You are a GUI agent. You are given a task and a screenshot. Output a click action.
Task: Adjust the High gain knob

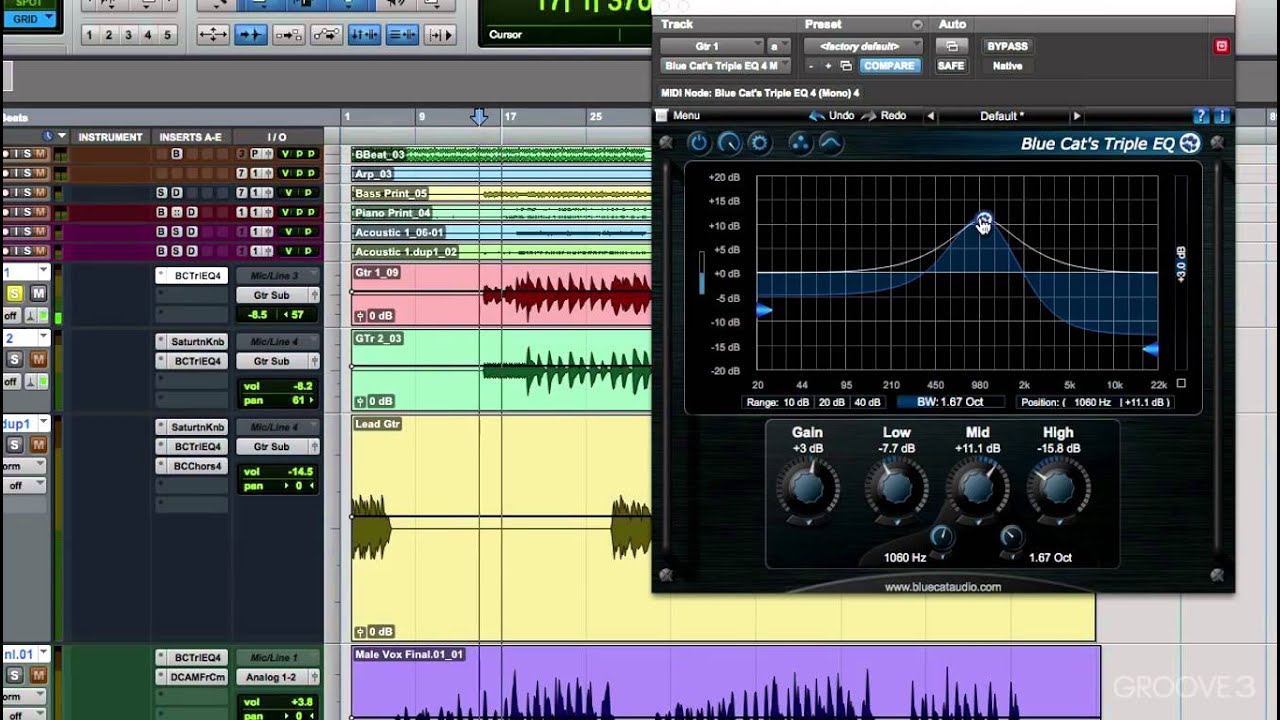pyautogui.click(x=1057, y=489)
